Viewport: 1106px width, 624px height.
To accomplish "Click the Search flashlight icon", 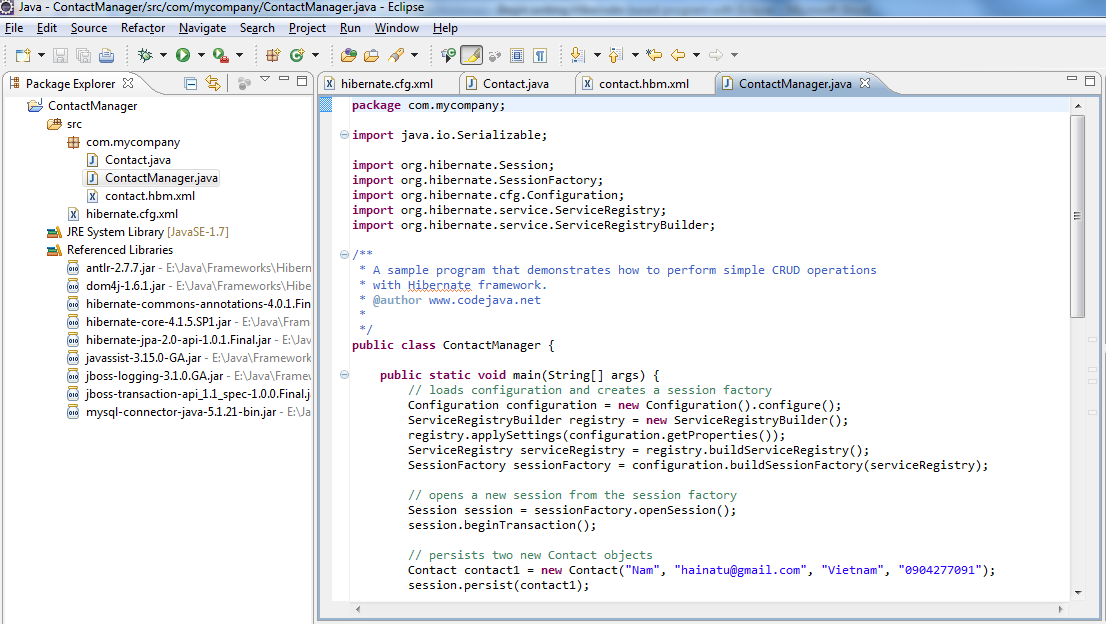I will pos(396,55).
